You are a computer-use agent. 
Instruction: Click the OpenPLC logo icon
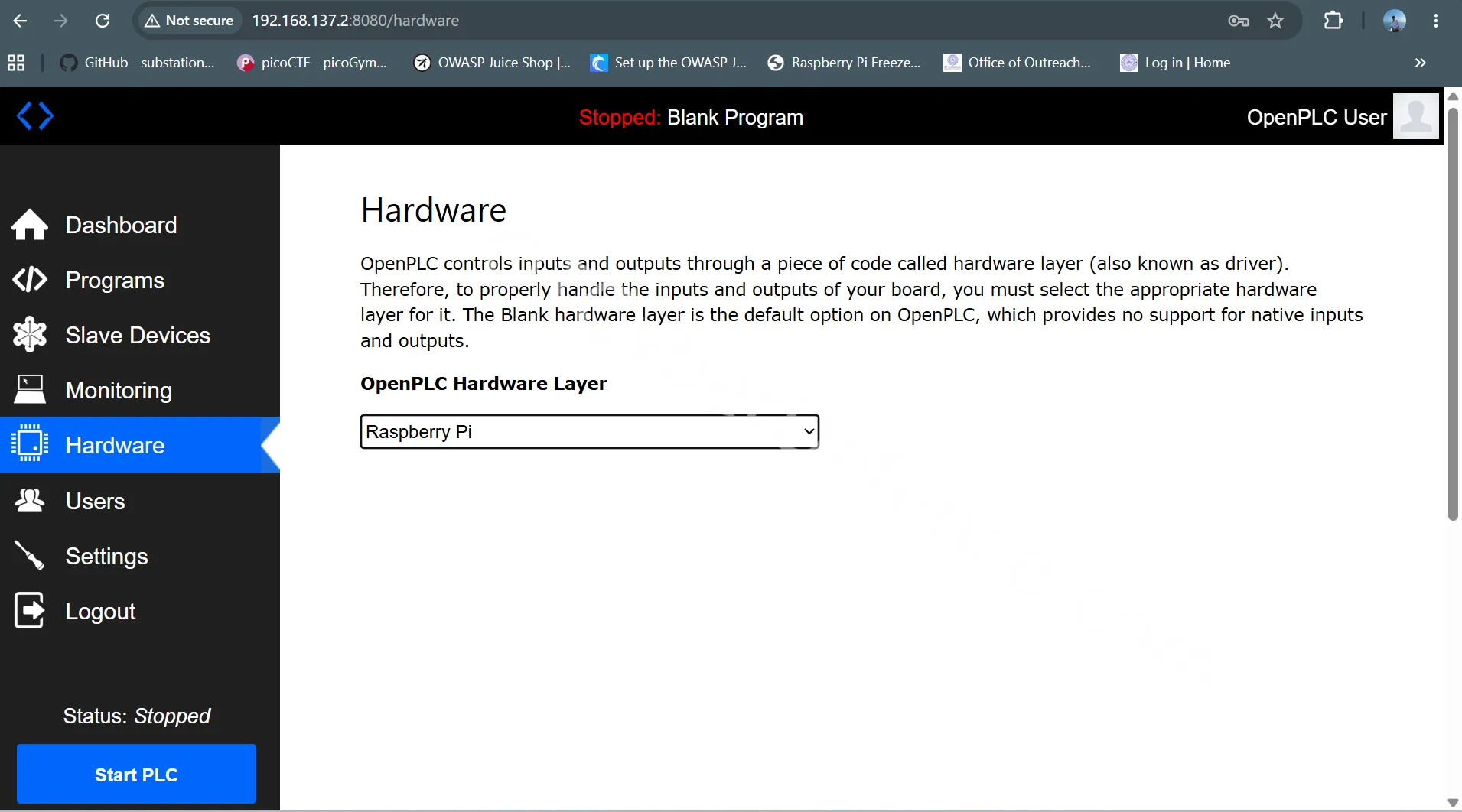(x=35, y=116)
